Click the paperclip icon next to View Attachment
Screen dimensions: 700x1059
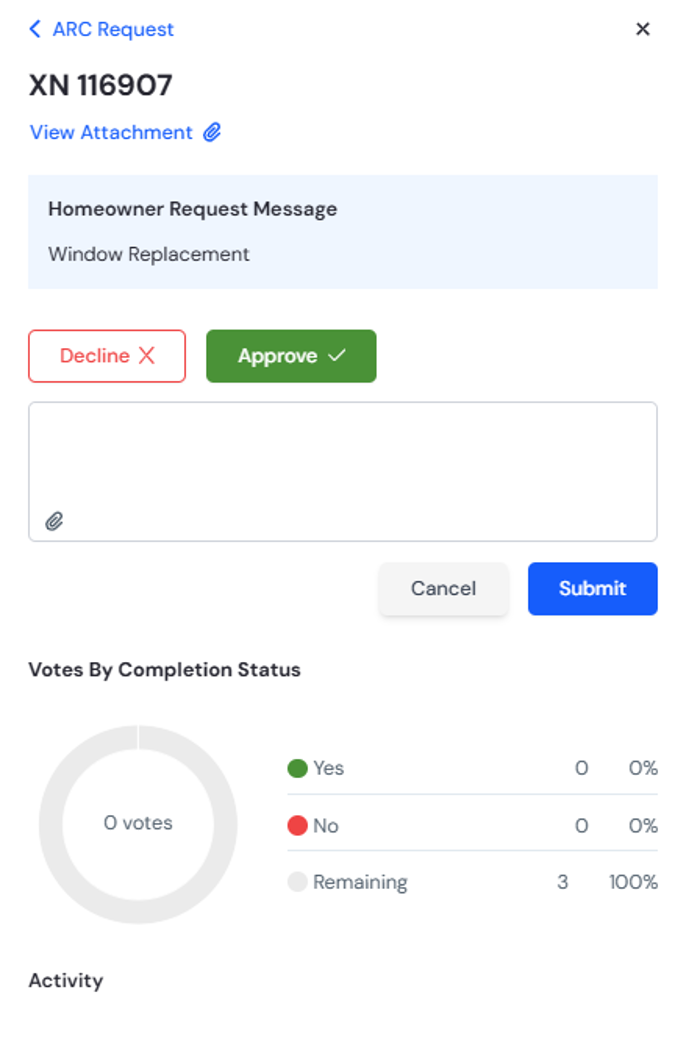(x=212, y=132)
